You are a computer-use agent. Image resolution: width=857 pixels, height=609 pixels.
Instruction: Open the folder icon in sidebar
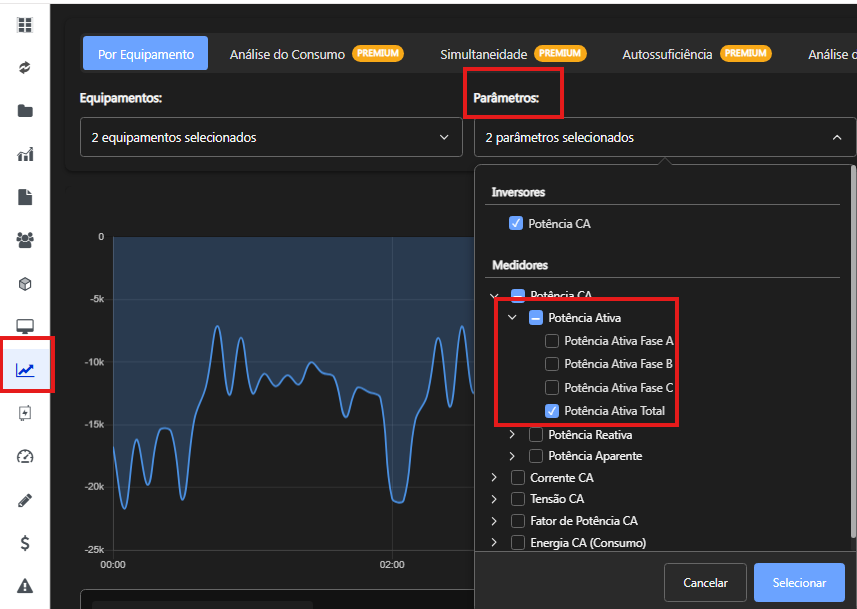click(x=25, y=111)
